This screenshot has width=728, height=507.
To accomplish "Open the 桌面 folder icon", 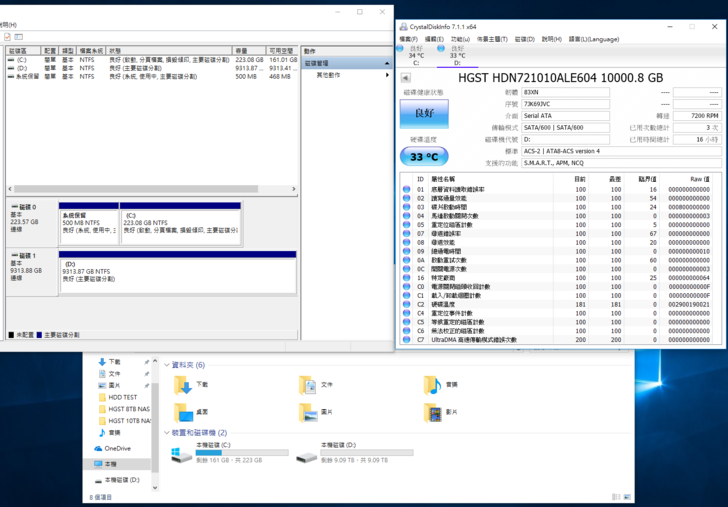I will pyautogui.click(x=183, y=412).
